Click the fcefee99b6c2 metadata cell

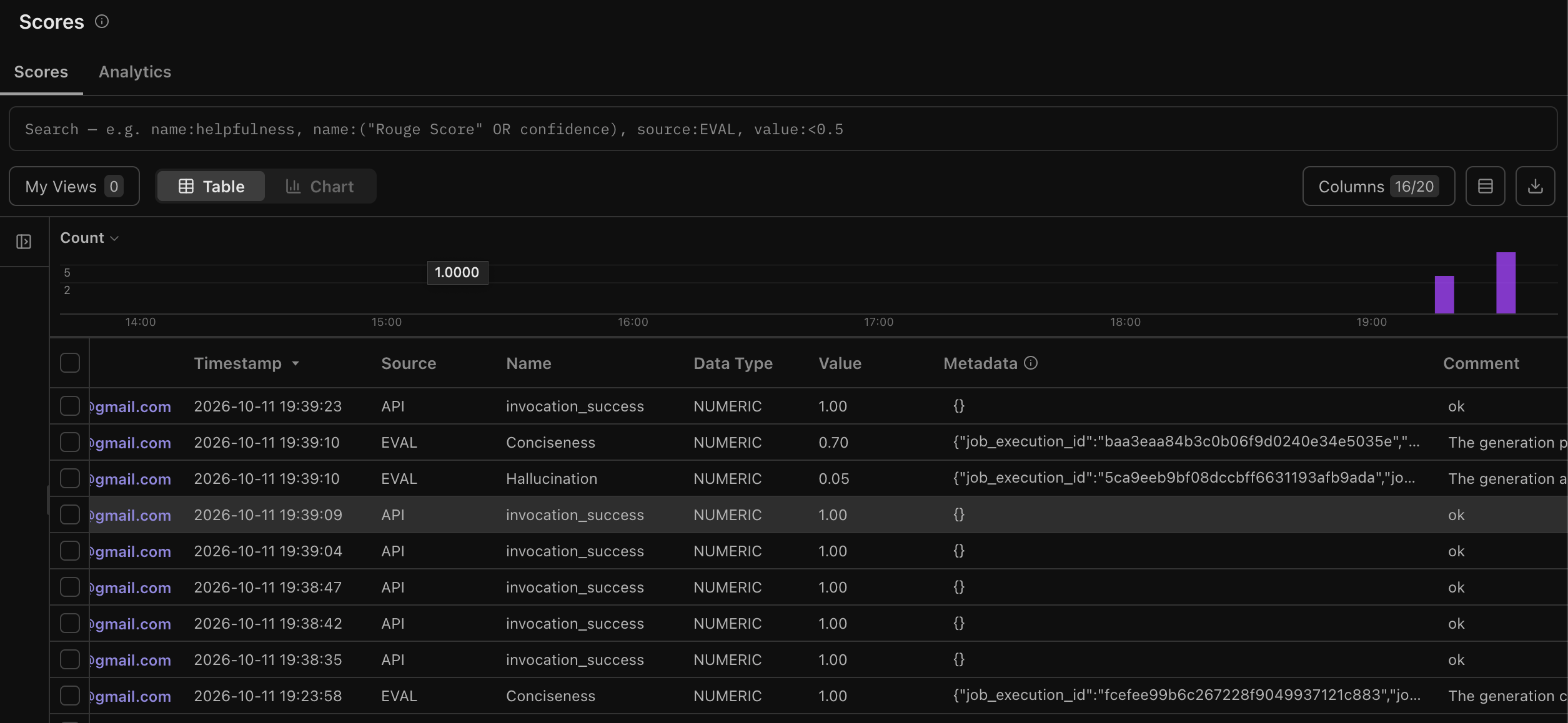[x=1186, y=694]
